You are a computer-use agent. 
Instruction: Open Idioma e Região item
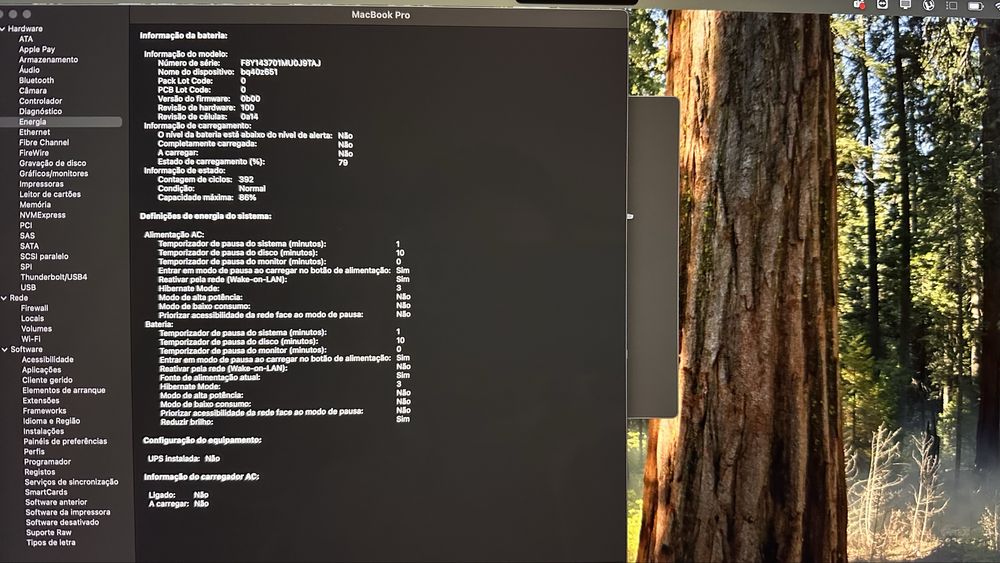click(x=52, y=421)
